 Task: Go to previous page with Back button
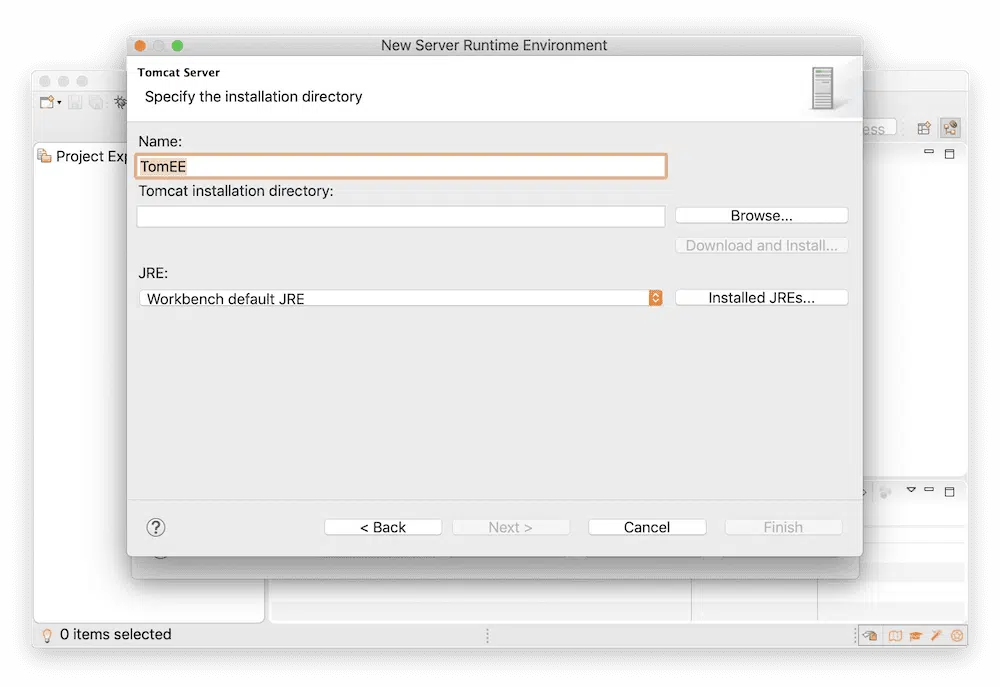[383, 527]
